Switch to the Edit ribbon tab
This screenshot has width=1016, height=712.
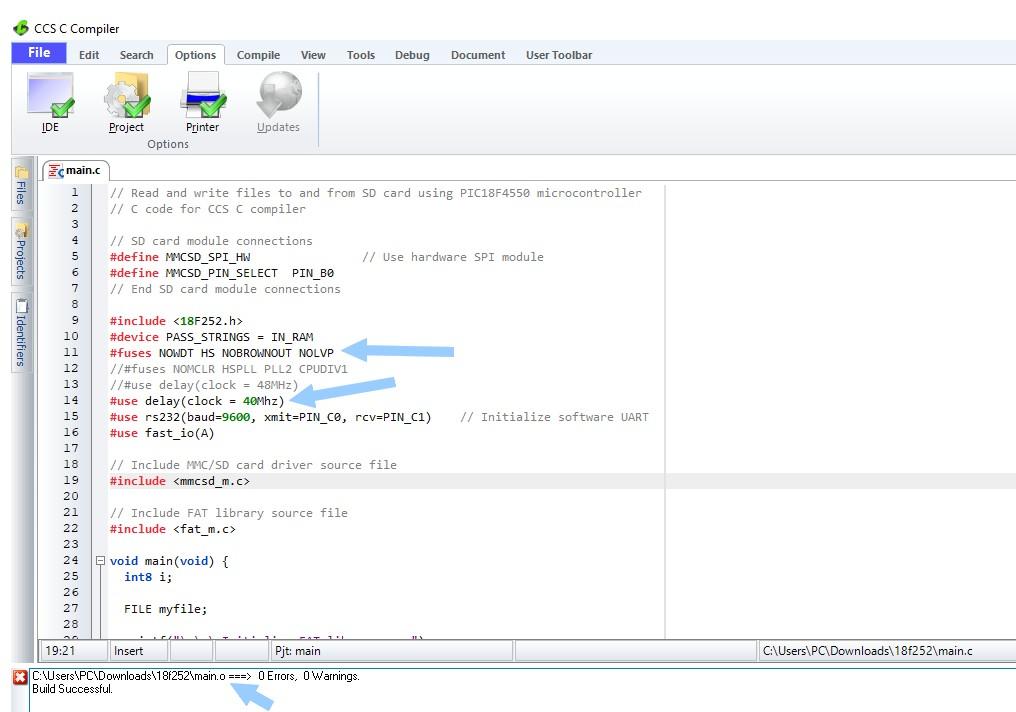point(89,55)
